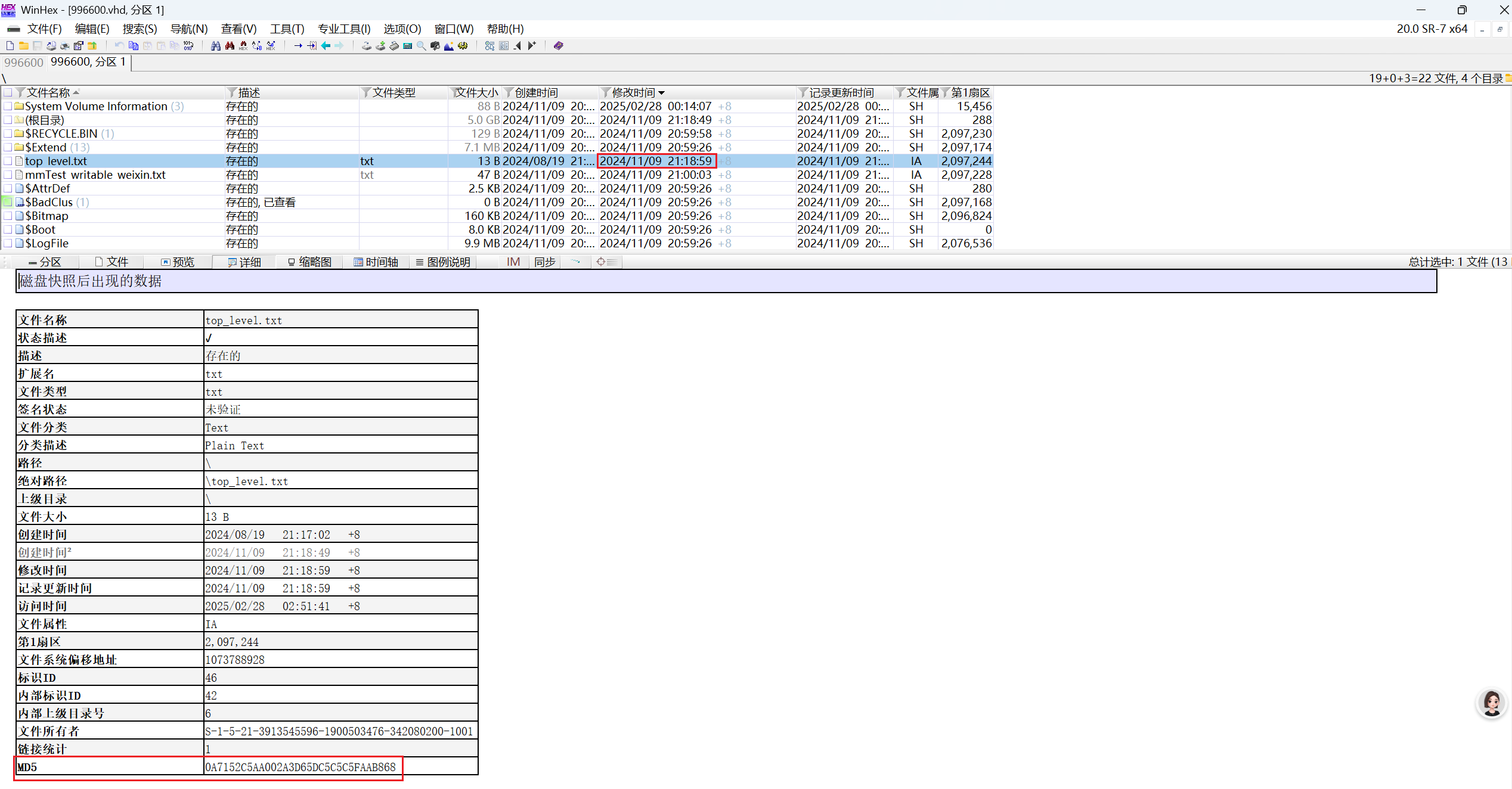Click the purple help book icon
1512x789 pixels.
[558, 46]
